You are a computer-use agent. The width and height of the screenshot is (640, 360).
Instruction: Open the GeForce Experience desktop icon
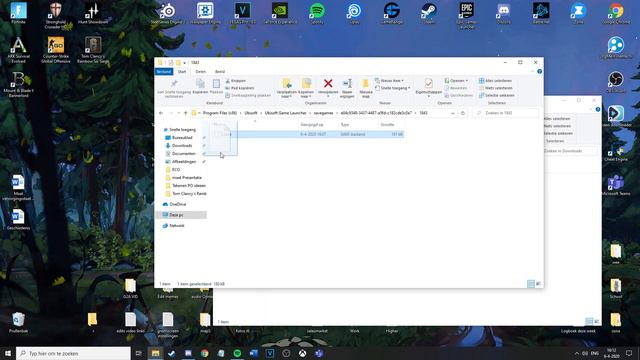tap(280, 13)
